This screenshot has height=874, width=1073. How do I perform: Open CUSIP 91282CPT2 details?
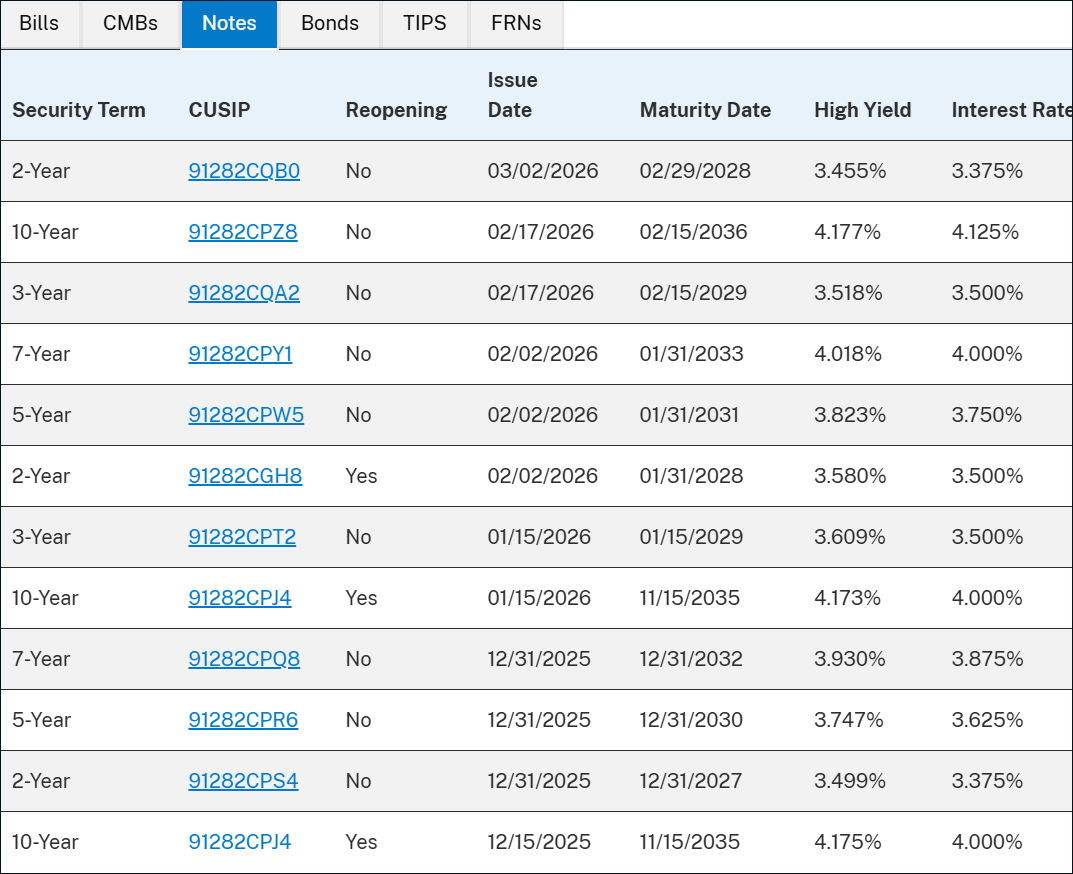[242, 537]
